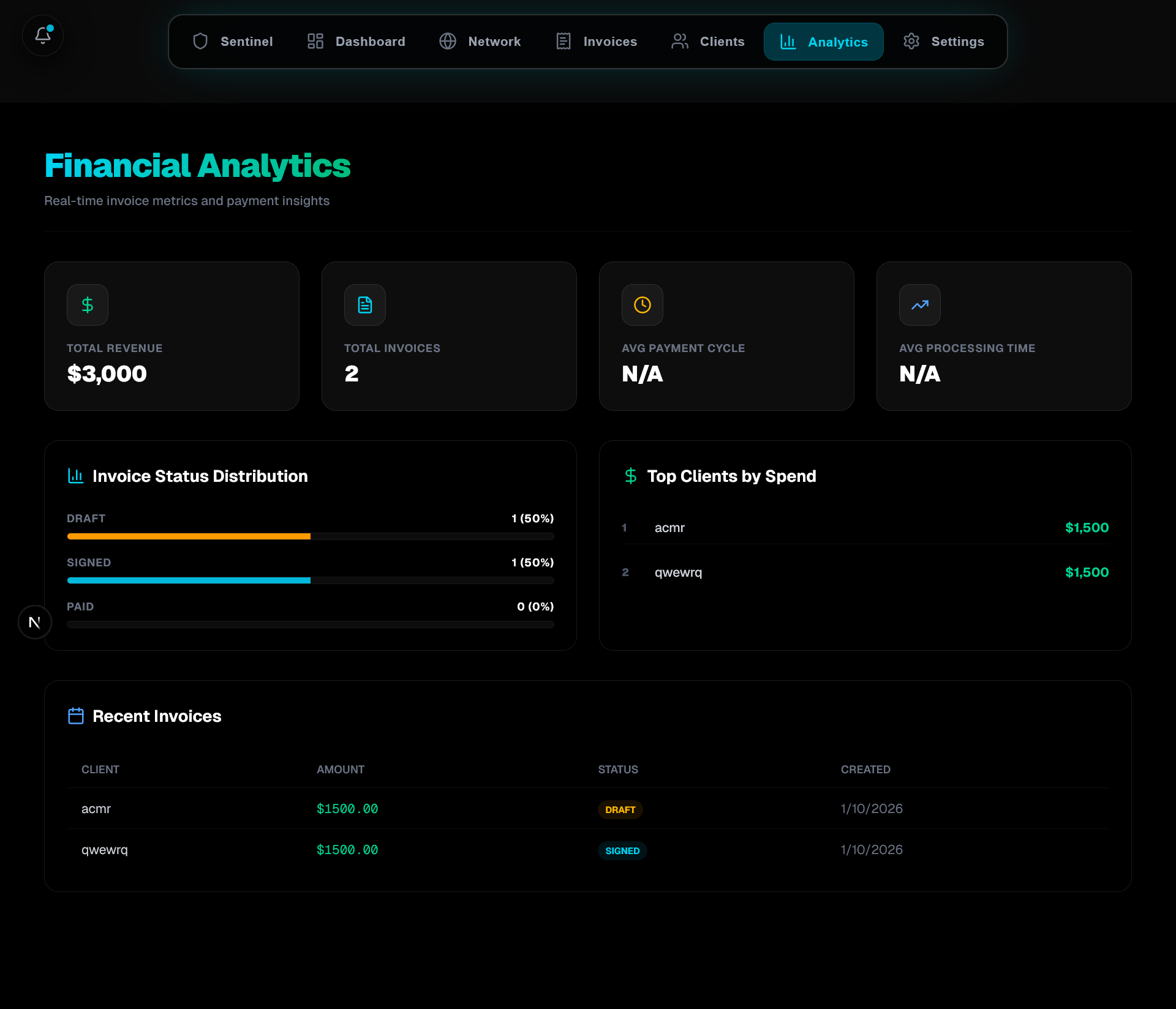Screen dimensions: 1176x1009
Task: Open Settings from the navigation bar
Action: coord(944,42)
